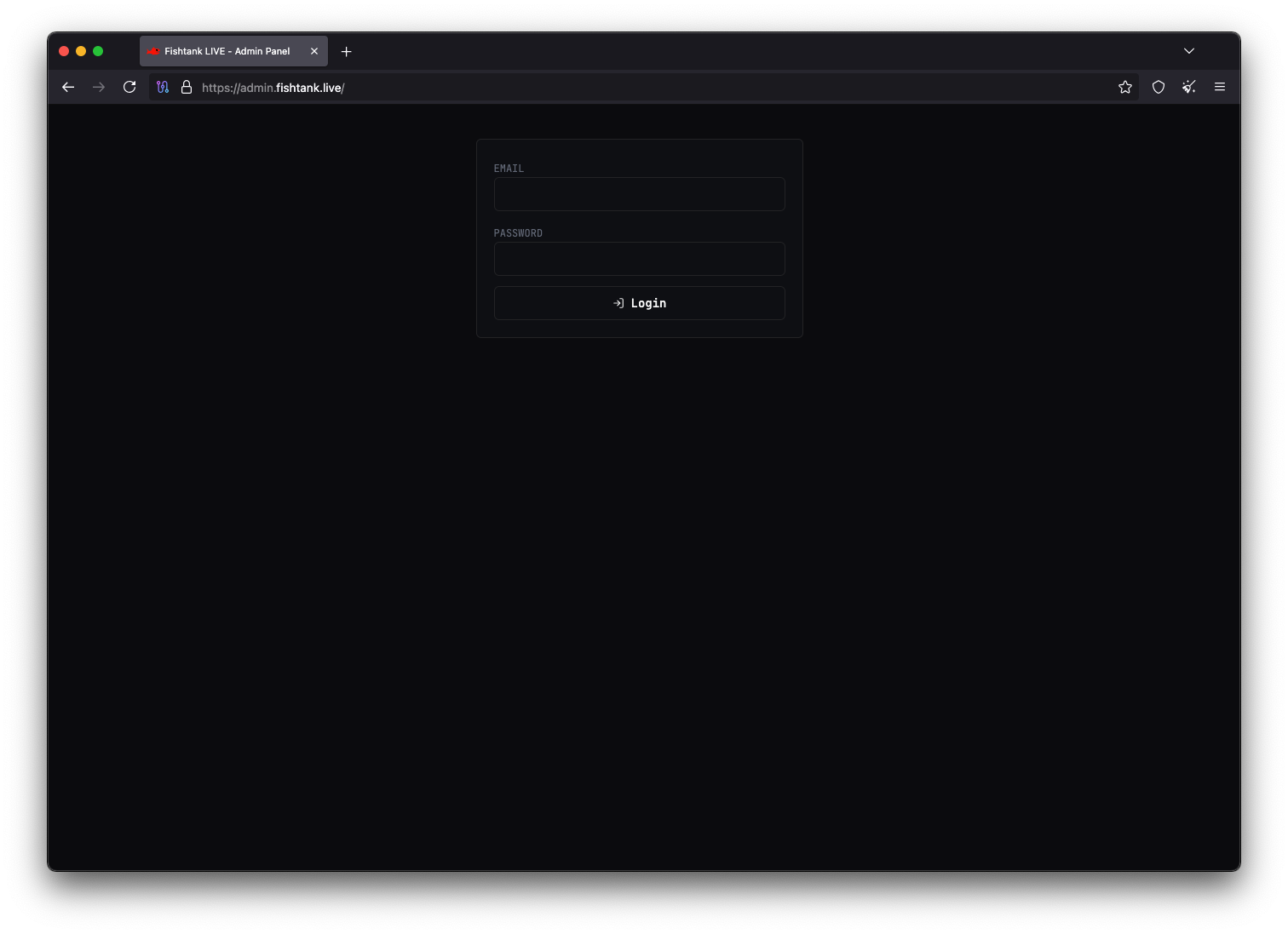Viewport: 1288px width, 934px height.
Task: Minimize the window with the yellow button
Action: tap(81, 51)
